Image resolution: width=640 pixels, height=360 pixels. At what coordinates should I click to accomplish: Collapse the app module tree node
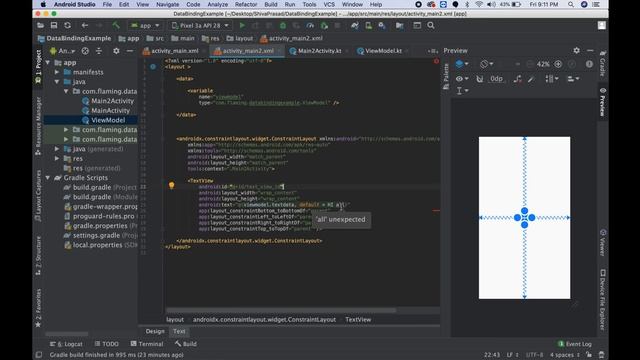coord(48,62)
